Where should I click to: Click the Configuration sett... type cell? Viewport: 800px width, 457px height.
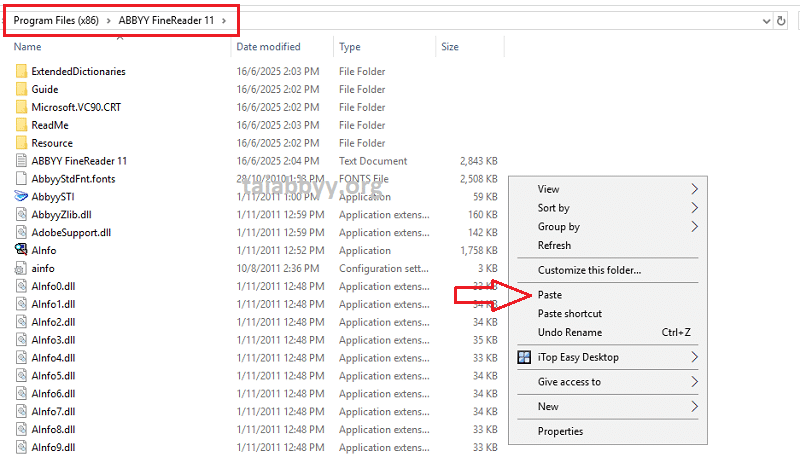(x=384, y=268)
